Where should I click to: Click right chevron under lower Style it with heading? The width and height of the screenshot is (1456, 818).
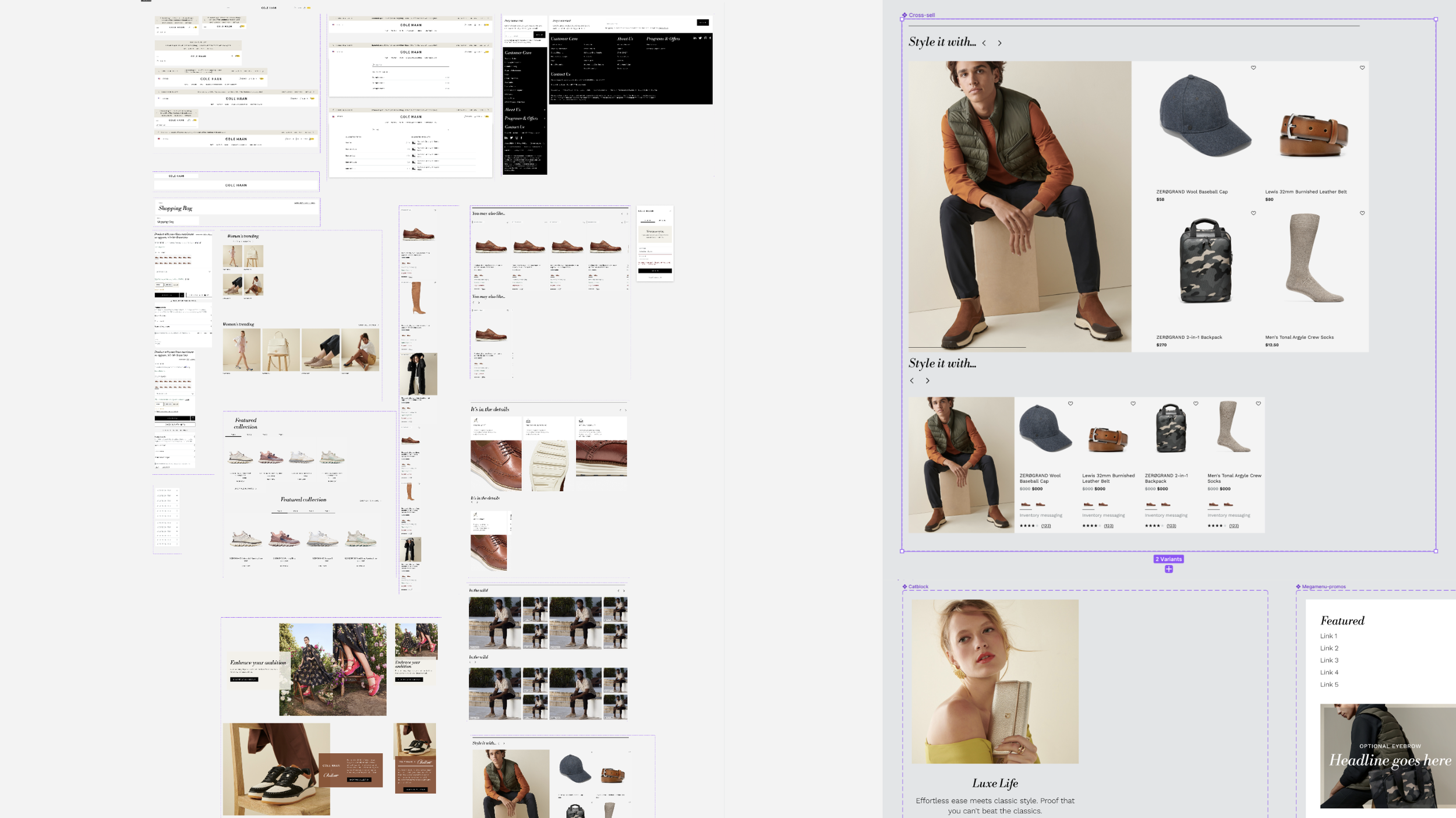tap(928, 380)
